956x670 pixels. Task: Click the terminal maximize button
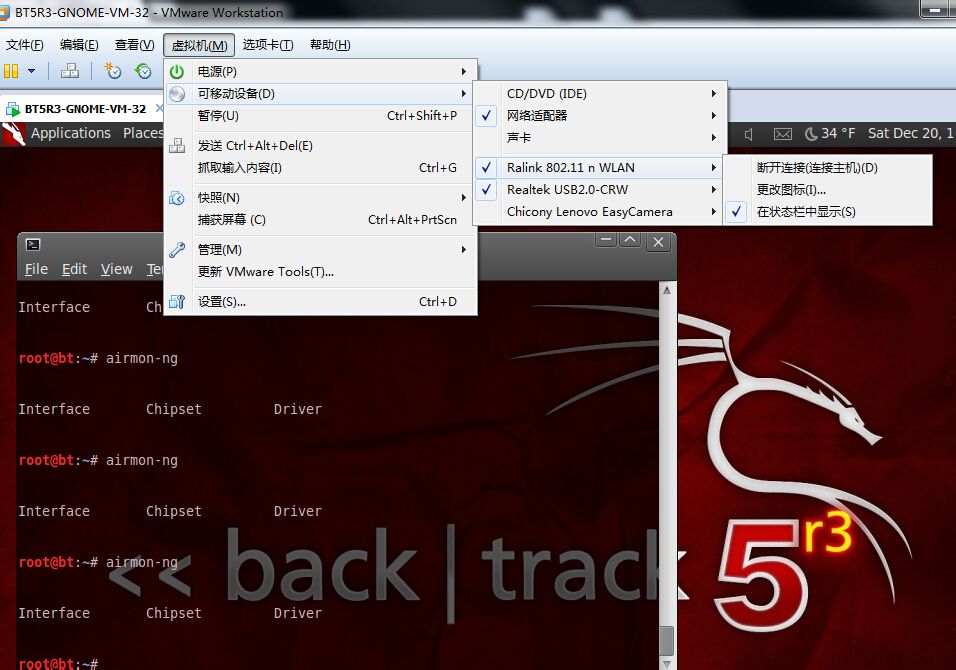click(630, 240)
